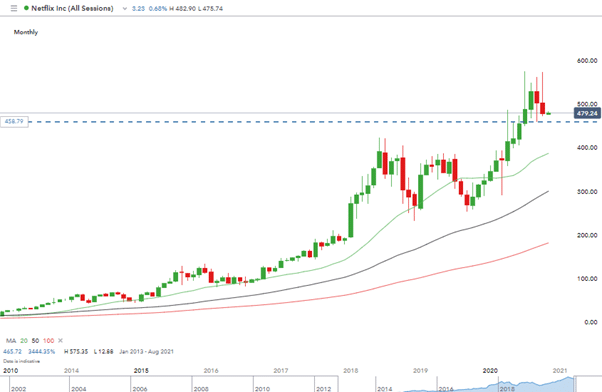Click the 2016 label on time axis
The height and width of the screenshot is (392, 602).
point(211,370)
